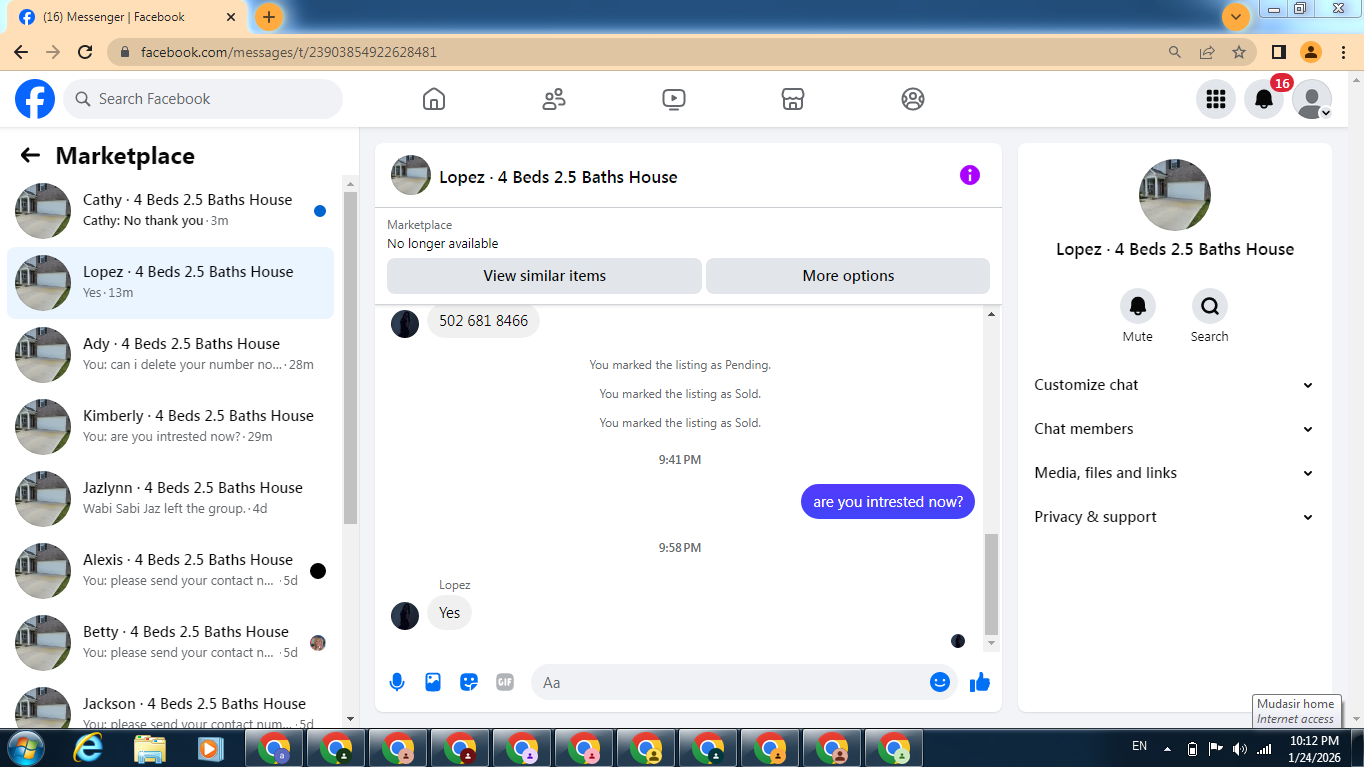The height and width of the screenshot is (767, 1364).
Task: Search in conversation using magnifier icon
Action: (x=1209, y=306)
